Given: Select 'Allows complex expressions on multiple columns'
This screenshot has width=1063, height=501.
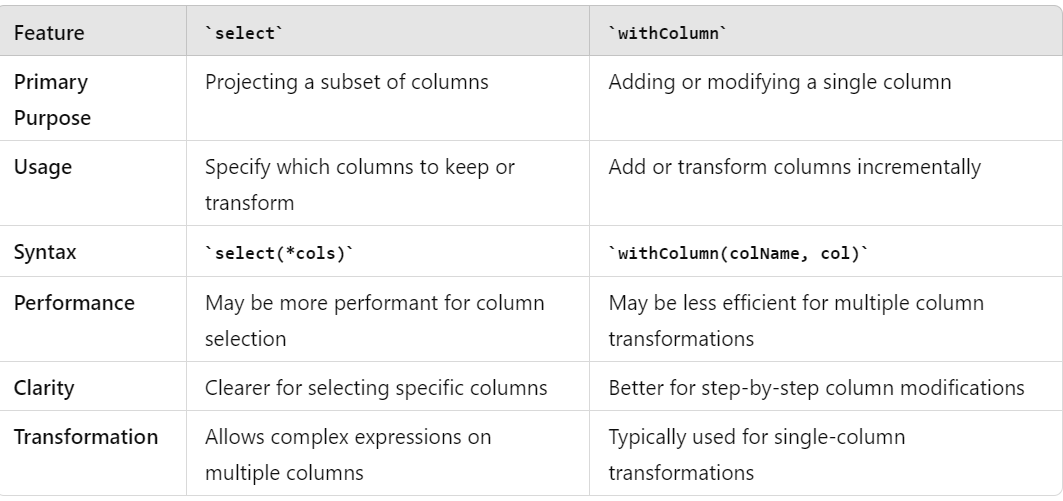Looking at the screenshot, I should click(348, 454).
